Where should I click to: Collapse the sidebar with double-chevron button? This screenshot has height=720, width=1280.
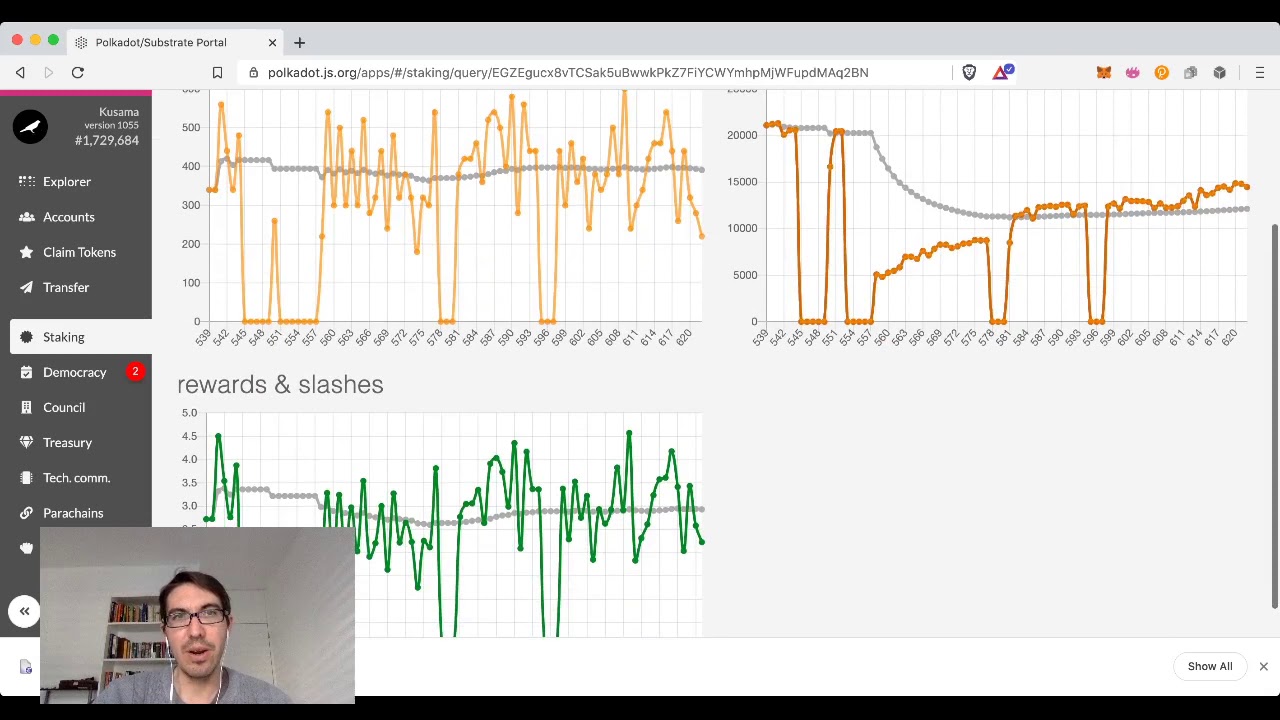coord(25,611)
